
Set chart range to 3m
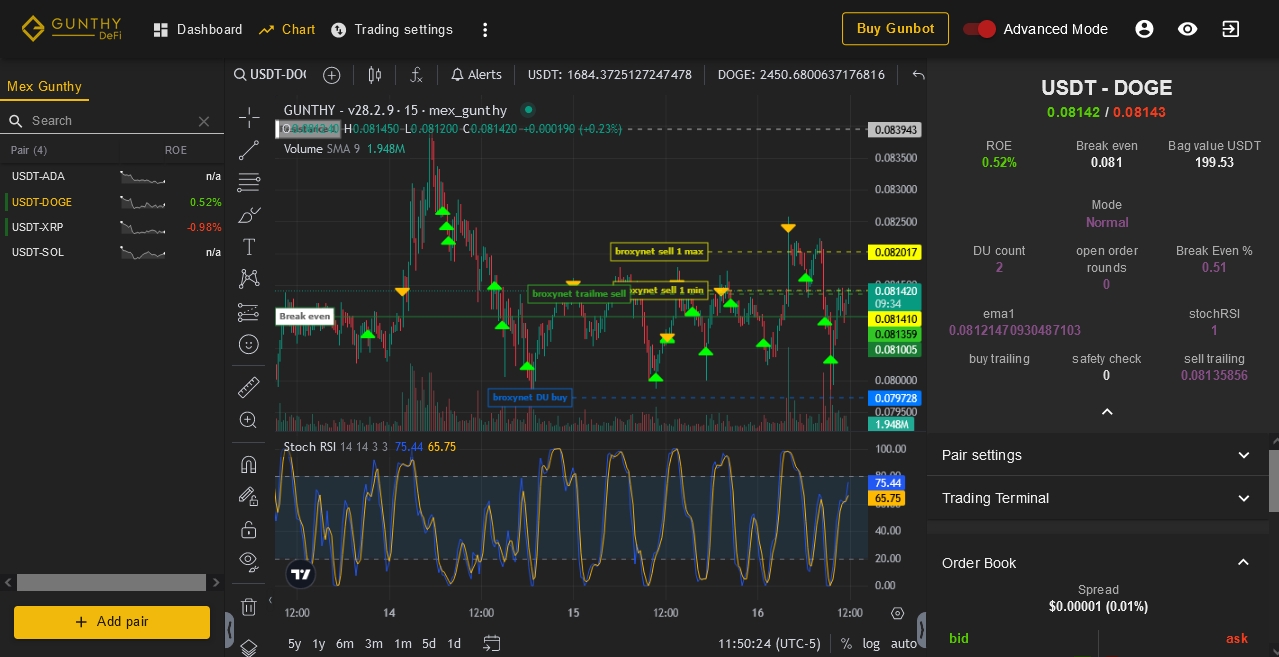tap(374, 644)
